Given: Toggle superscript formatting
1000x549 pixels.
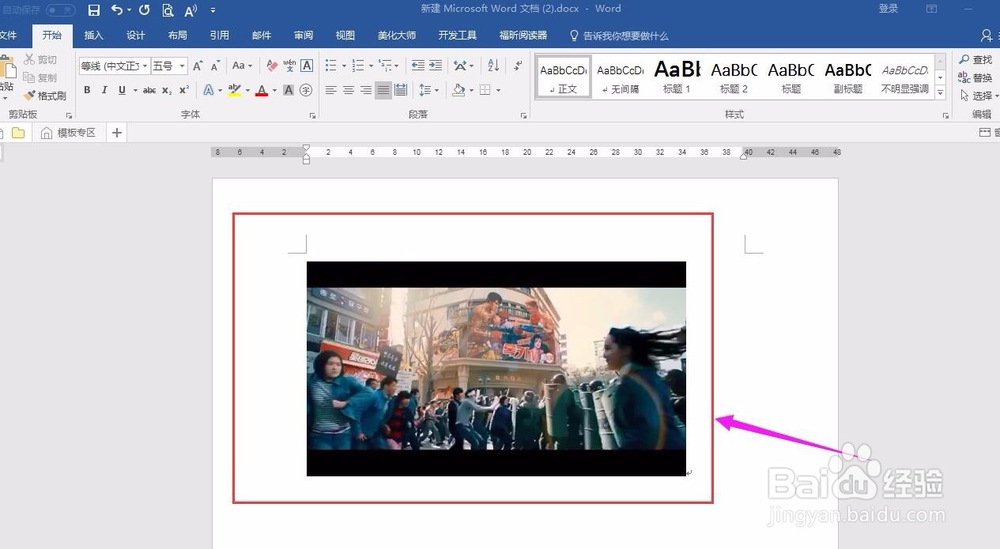Looking at the screenshot, I should point(184,91).
